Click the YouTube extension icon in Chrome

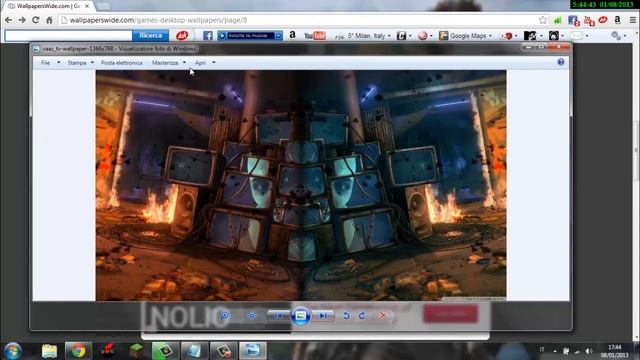pos(589,20)
